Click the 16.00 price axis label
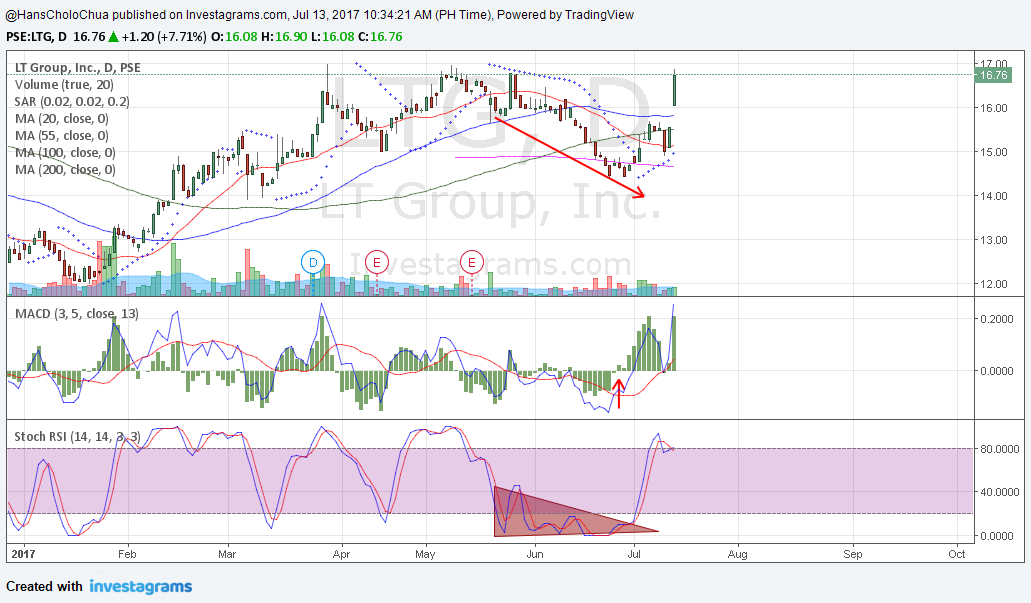 pos(994,108)
